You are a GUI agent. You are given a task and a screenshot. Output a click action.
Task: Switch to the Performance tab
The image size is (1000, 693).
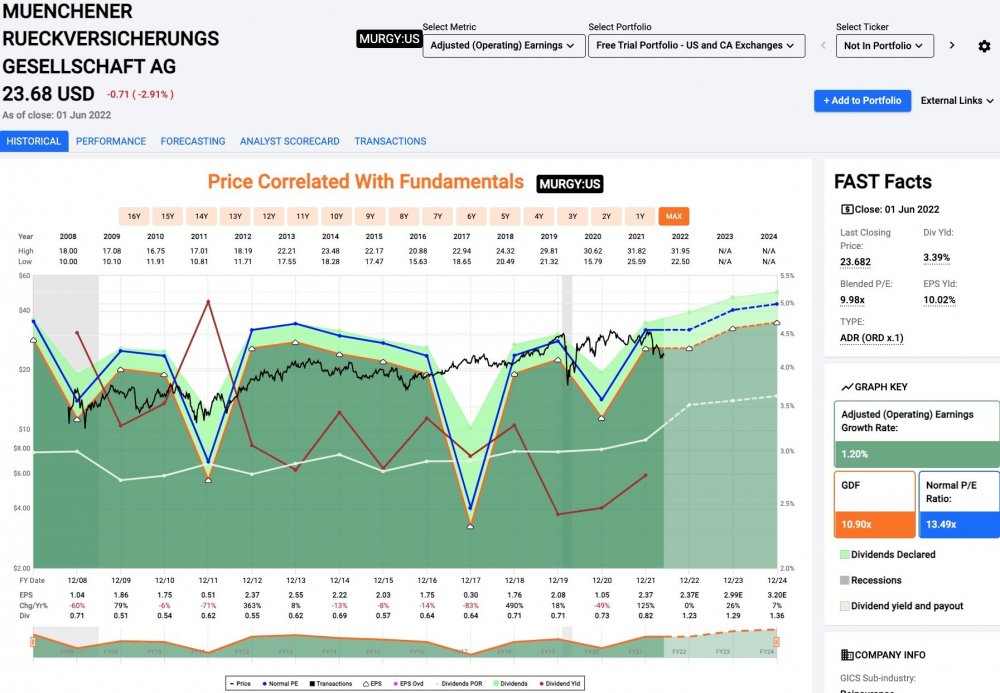[x=111, y=141]
